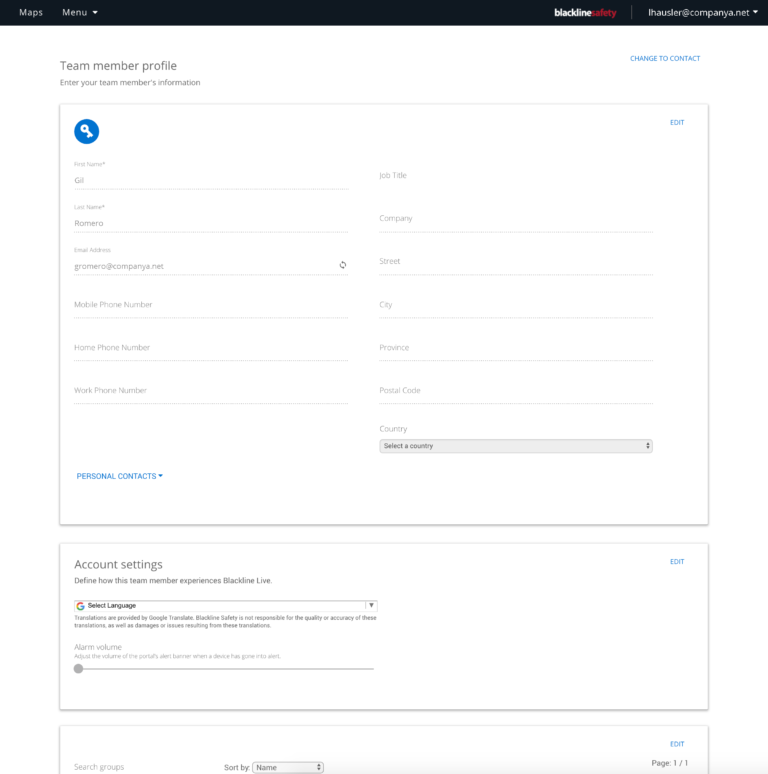This screenshot has width=768, height=774.
Task: Click the Change to Contact link
Action: pyautogui.click(x=665, y=59)
